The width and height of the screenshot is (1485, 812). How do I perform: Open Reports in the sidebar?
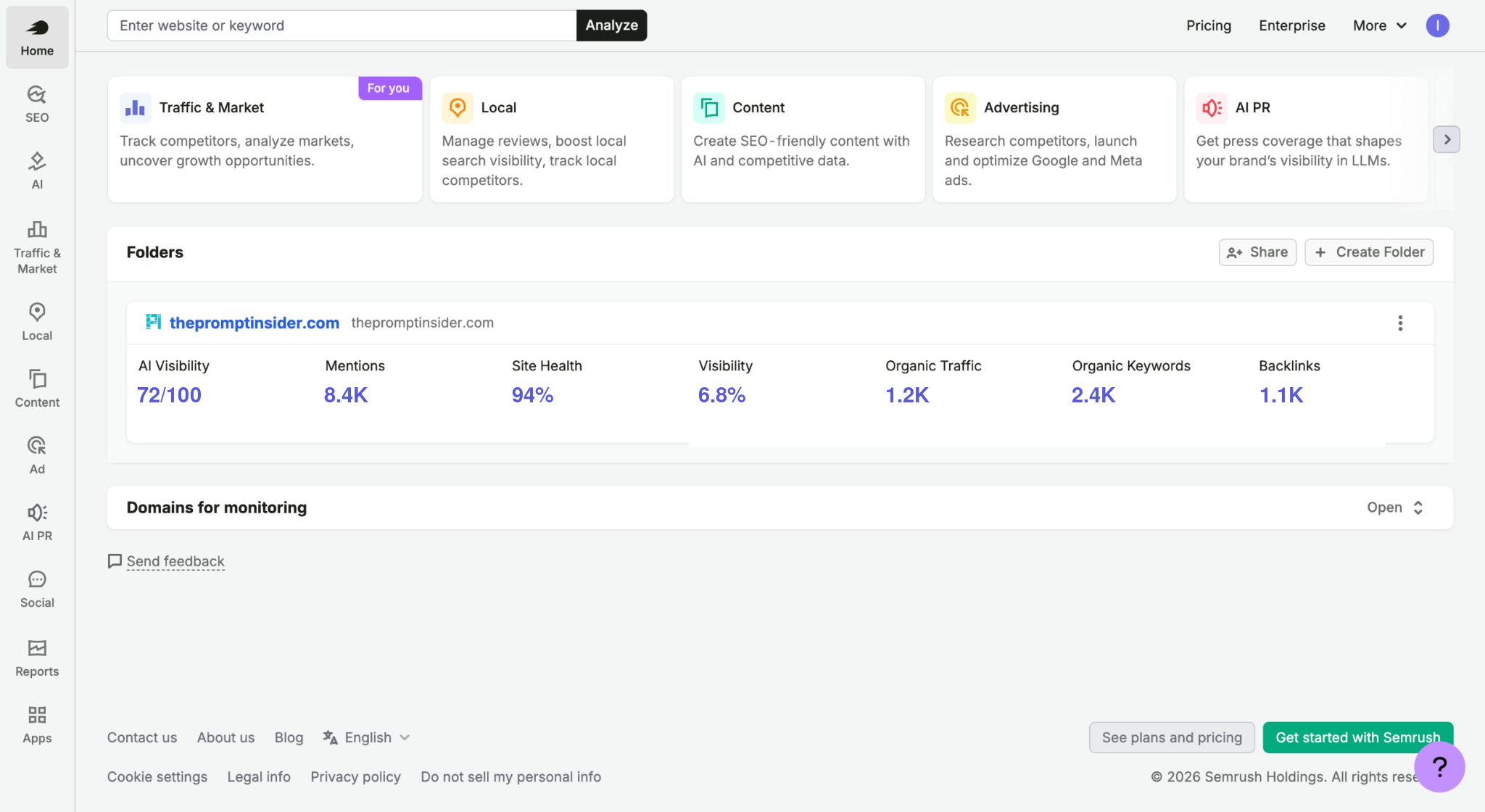pyautogui.click(x=37, y=658)
